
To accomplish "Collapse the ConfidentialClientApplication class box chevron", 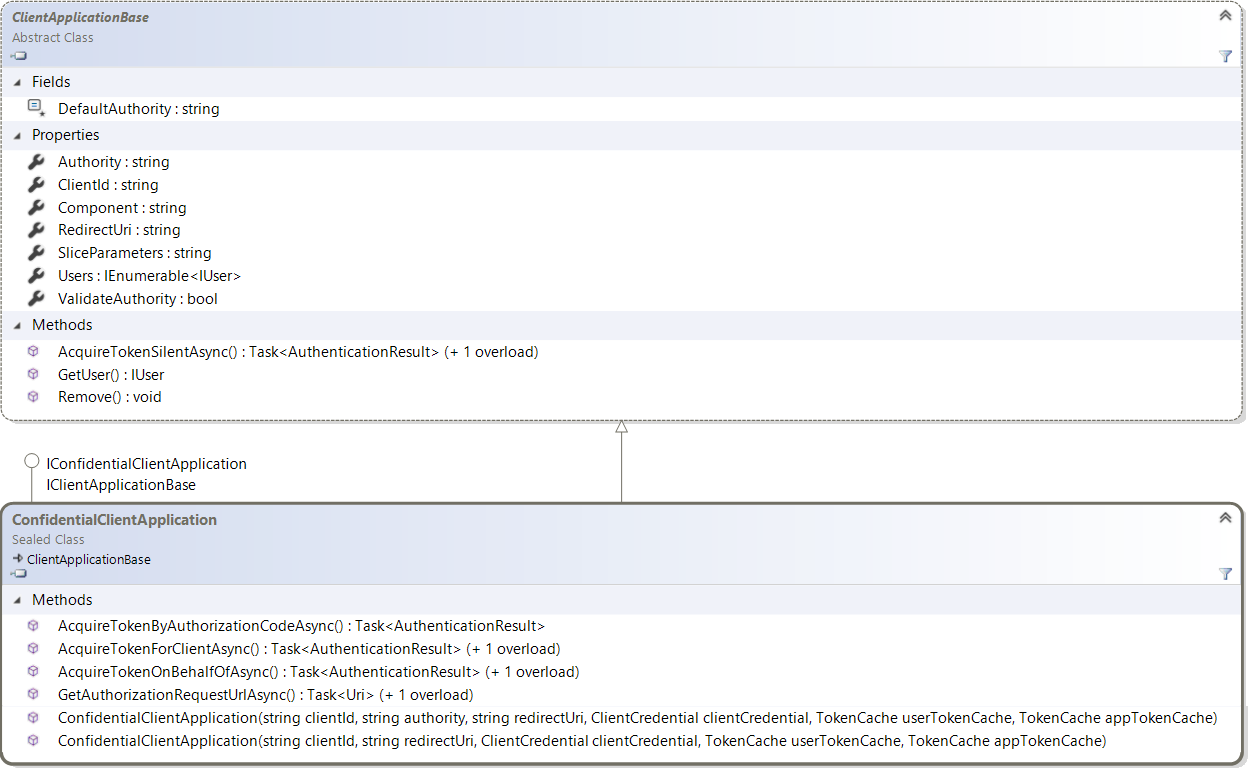I will (x=1225, y=518).
